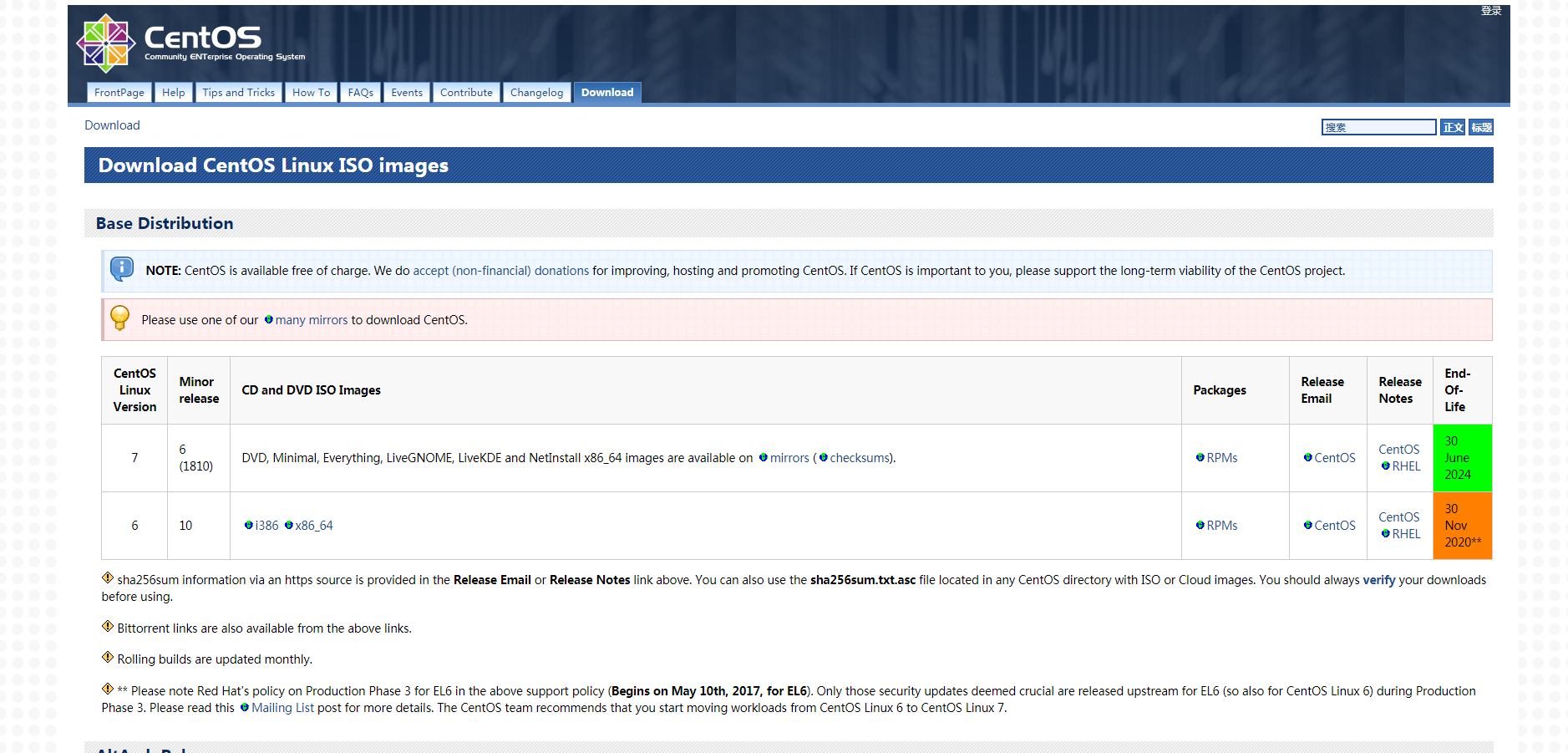The height and width of the screenshot is (753, 1568).
Task: Click the 'CentOS Linux Version' column header
Action: pyautogui.click(x=134, y=390)
